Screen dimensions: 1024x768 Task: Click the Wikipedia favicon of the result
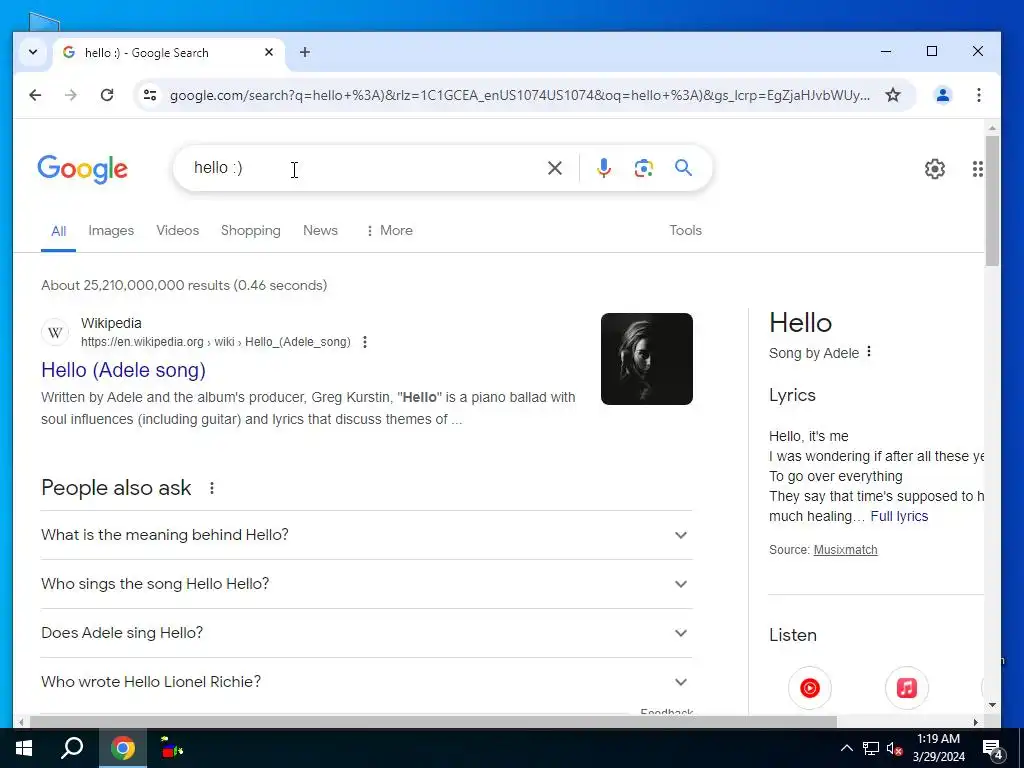point(56,332)
